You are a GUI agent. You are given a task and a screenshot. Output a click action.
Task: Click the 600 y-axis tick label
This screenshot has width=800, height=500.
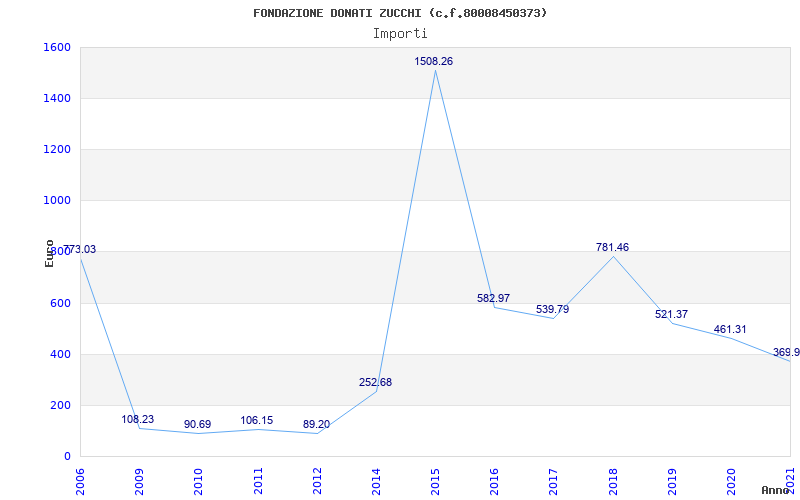coord(59,303)
